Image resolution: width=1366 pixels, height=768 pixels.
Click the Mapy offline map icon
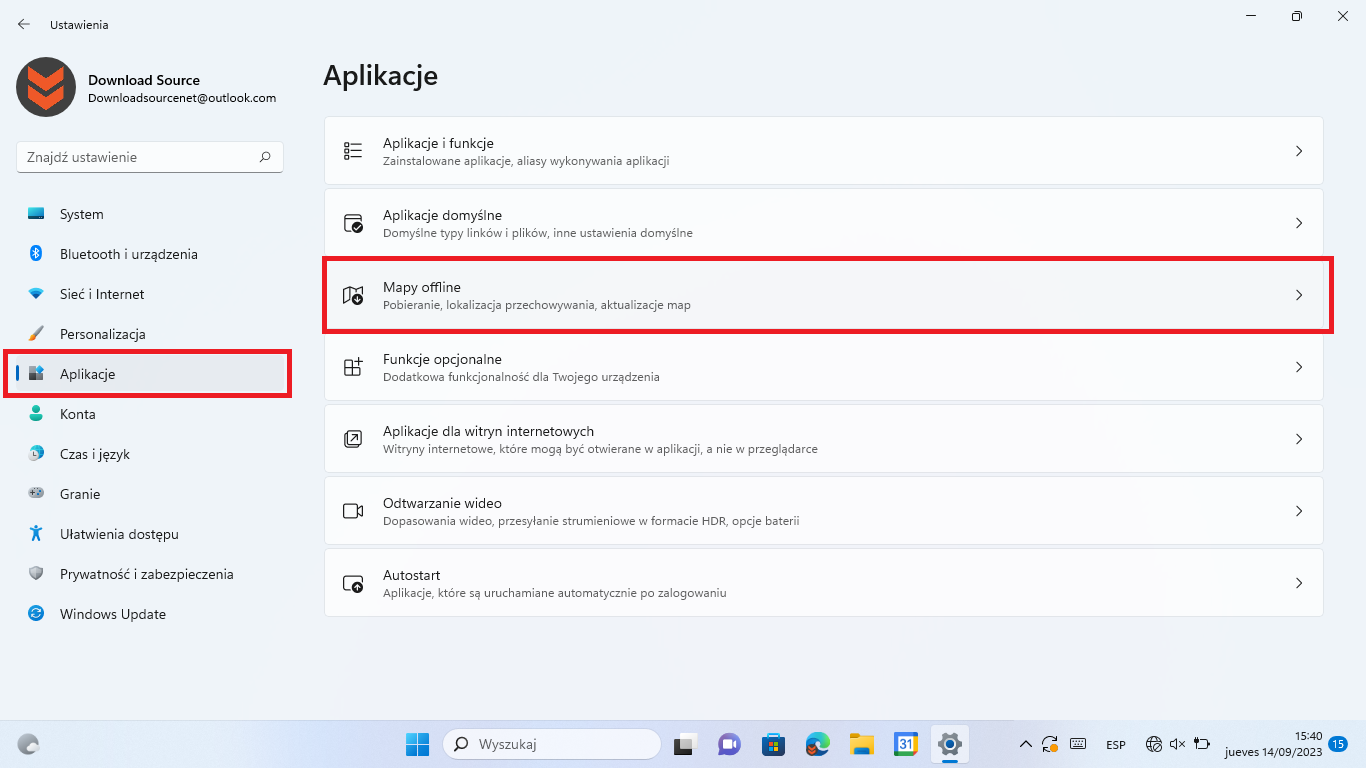[353, 295]
